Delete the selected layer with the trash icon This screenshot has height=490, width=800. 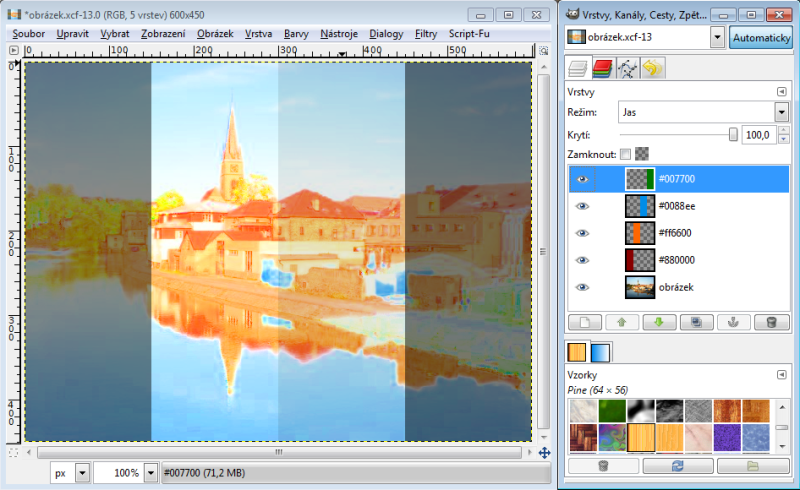[771, 322]
